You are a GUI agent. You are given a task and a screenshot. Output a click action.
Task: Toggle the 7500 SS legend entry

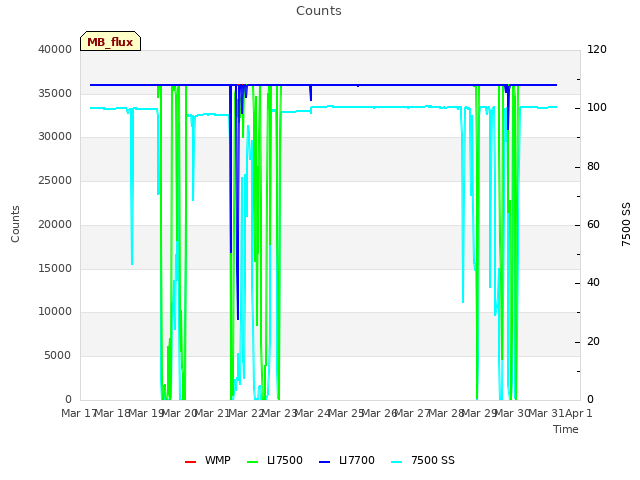(423, 460)
